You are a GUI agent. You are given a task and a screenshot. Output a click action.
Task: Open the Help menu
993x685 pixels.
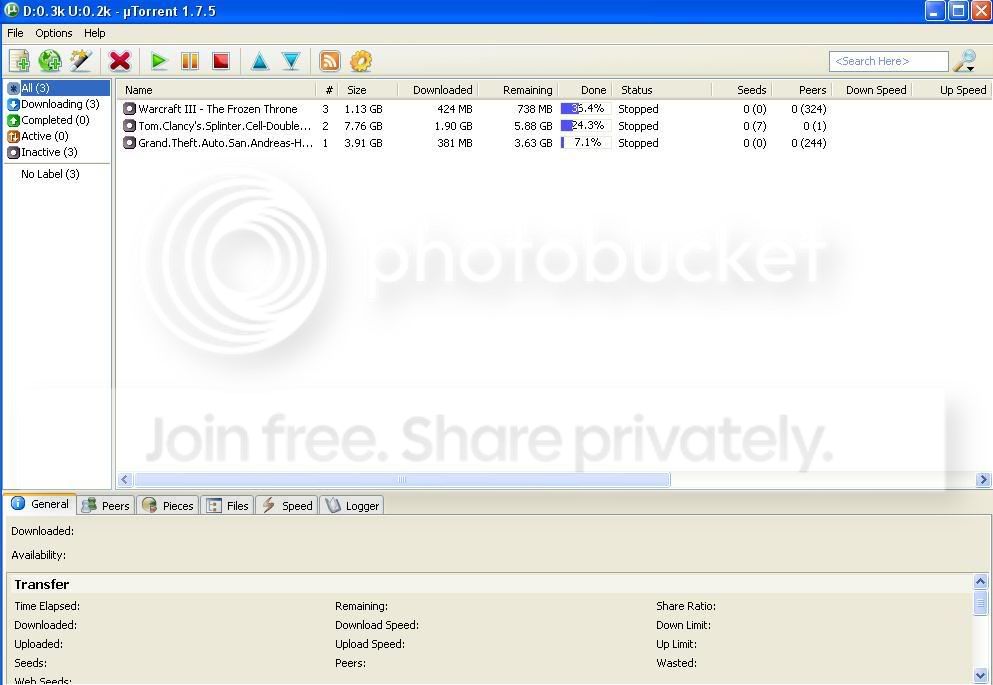95,33
